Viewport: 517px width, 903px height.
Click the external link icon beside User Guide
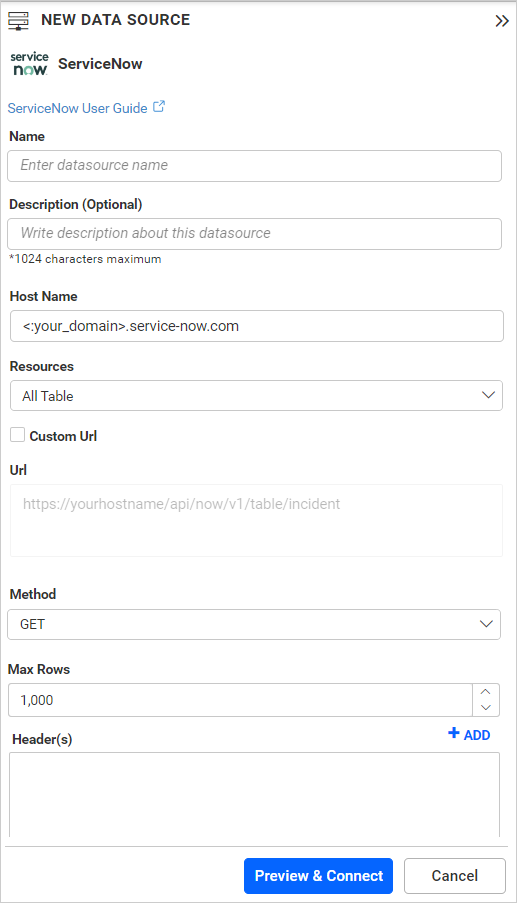159,107
